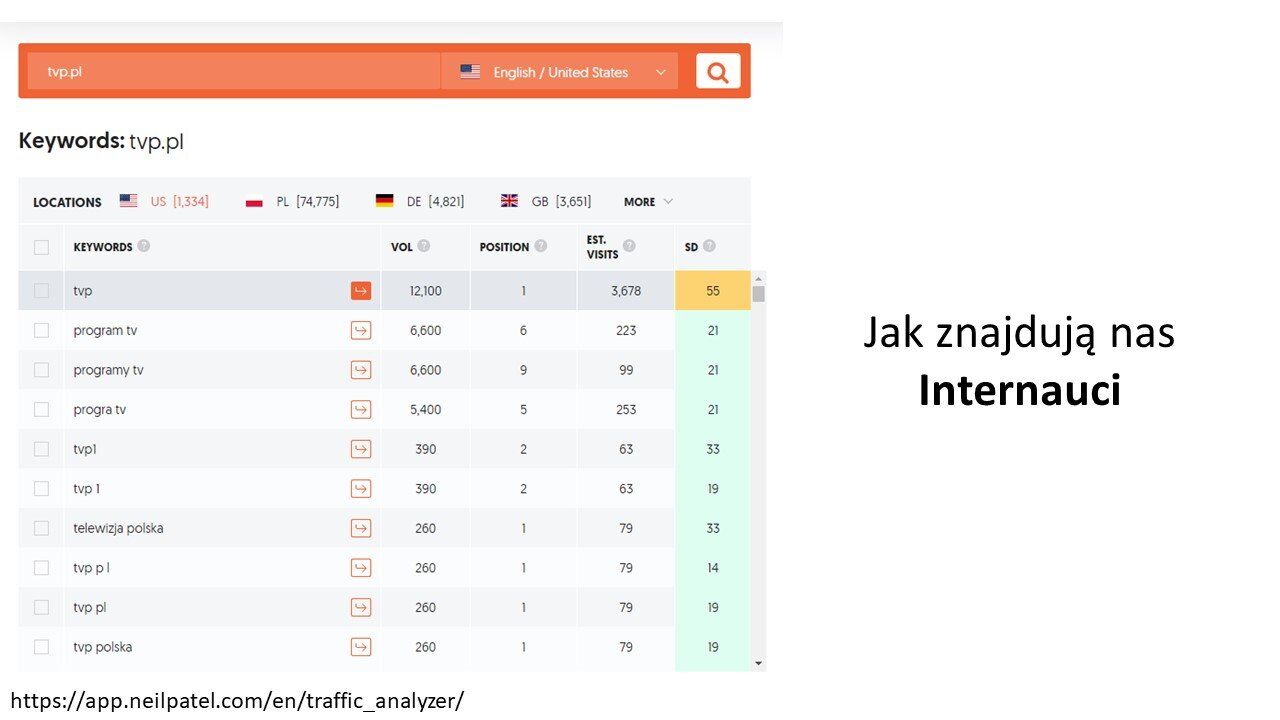Click the estimated visits value 253

pos(626,409)
